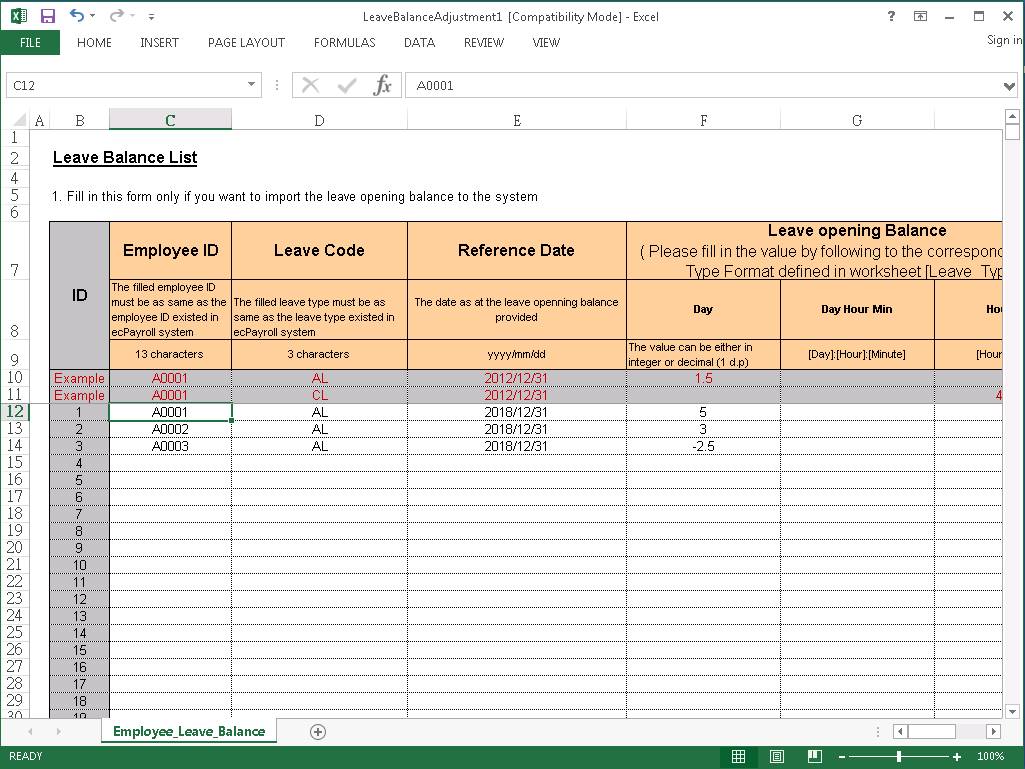Click vertical scrollbar down arrow
The height and width of the screenshot is (769, 1025).
coord(1013,711)
